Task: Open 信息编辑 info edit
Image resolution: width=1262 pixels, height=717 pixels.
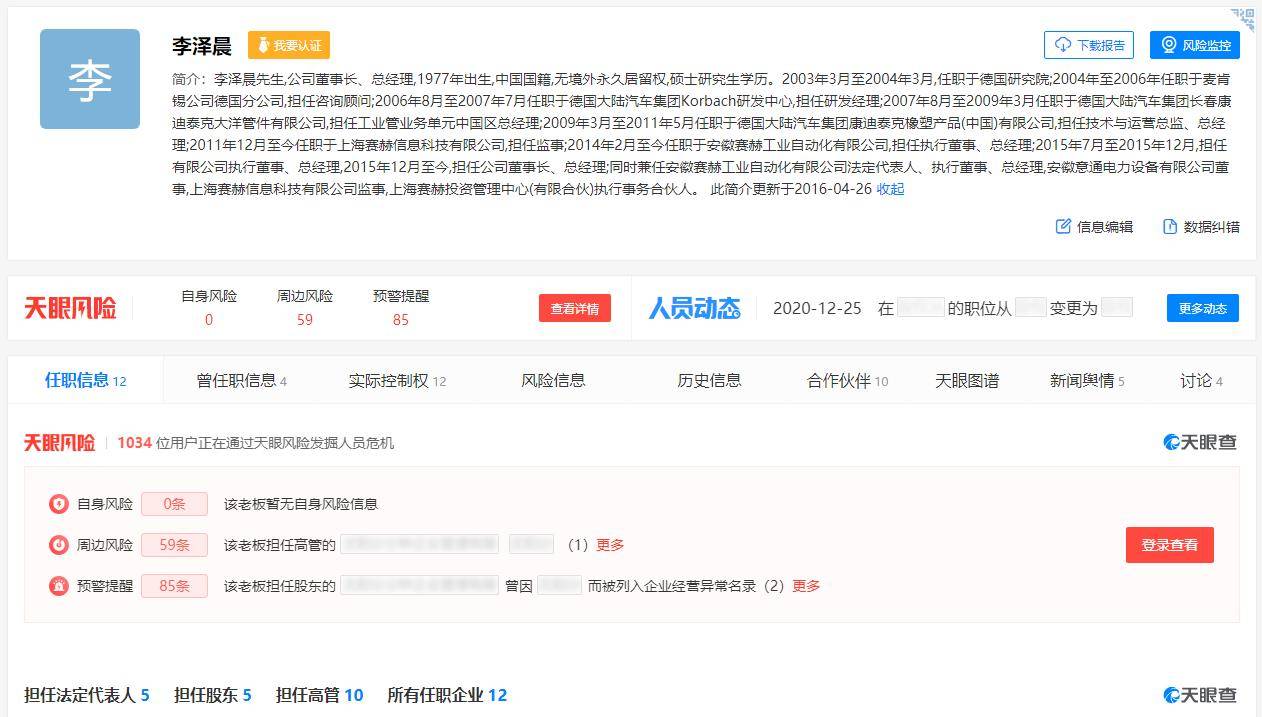Action: pyautogui.click(x=1094, y=227)
